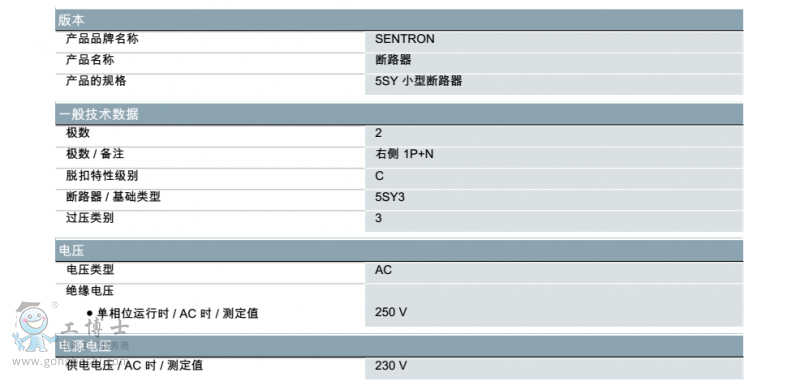Click the 电源电压 section header
800x381 pixels.
pyautogui.click(x=399, y=346)
